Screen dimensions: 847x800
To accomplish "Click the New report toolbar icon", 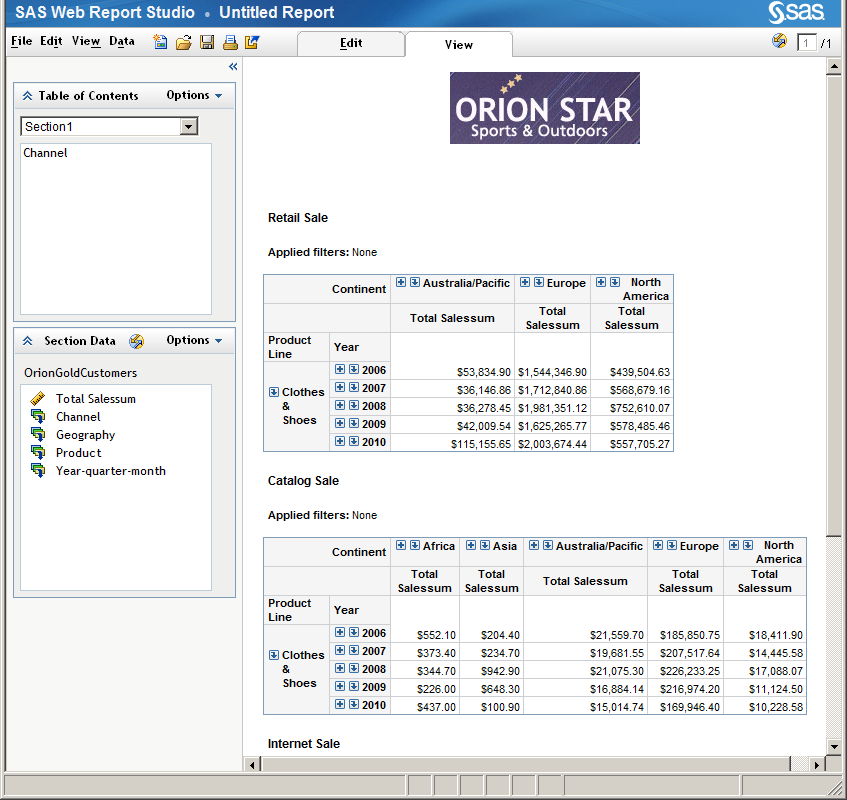I will 161,42.
